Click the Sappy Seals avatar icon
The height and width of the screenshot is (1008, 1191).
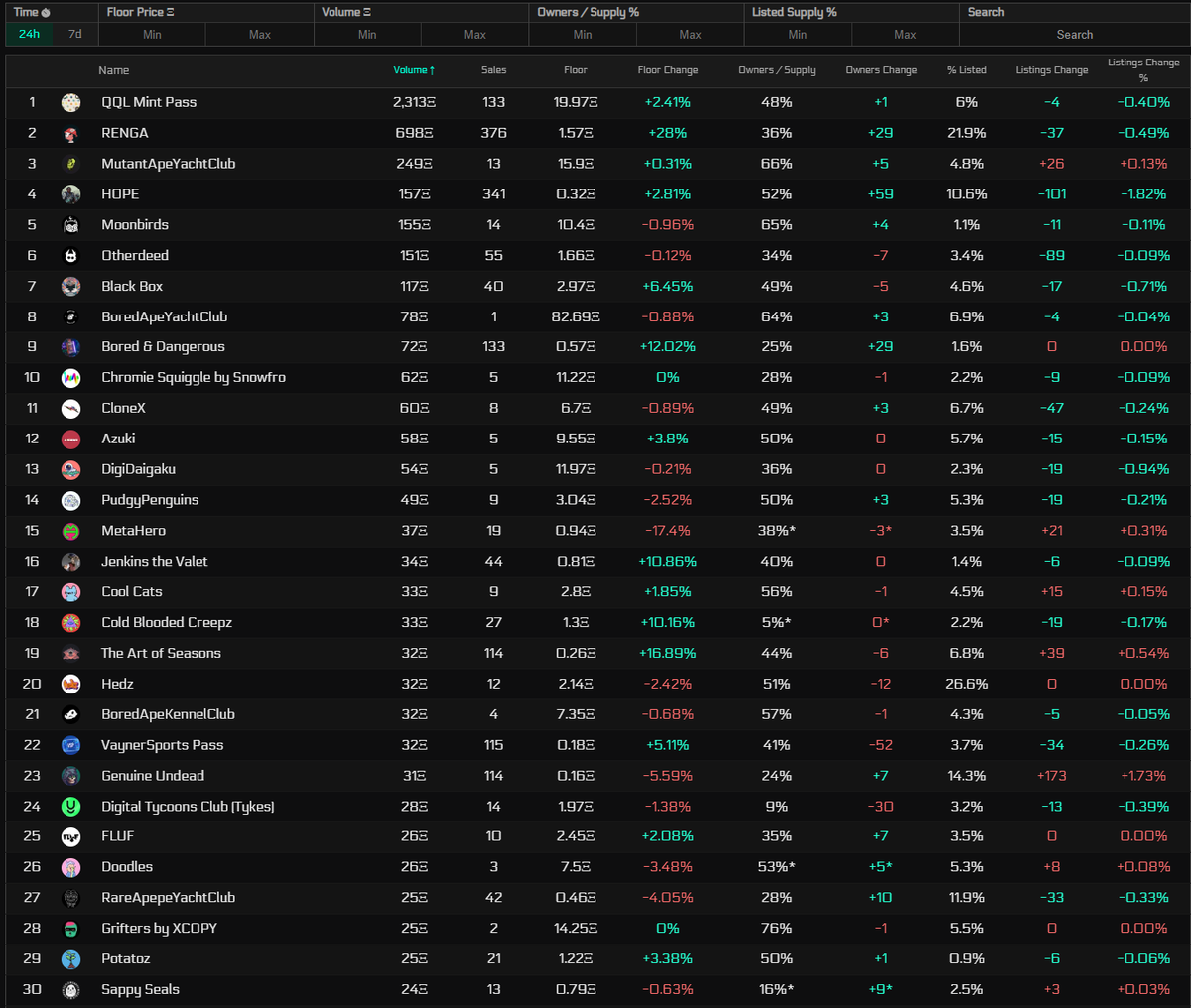tap(70, 990)
